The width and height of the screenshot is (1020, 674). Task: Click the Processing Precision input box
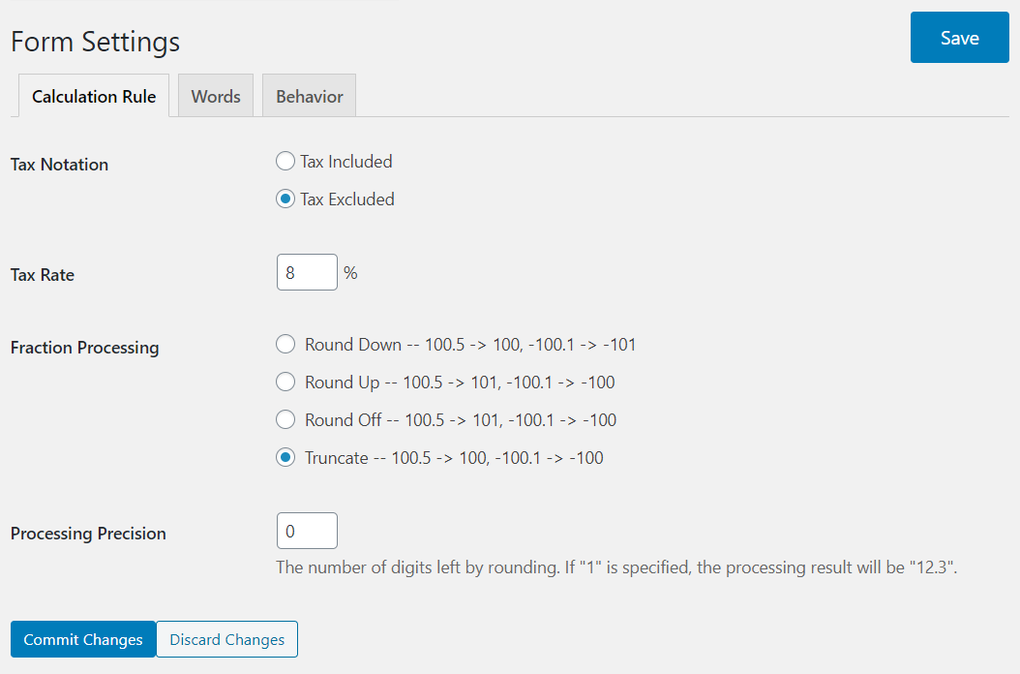click(x=307, y=531)
